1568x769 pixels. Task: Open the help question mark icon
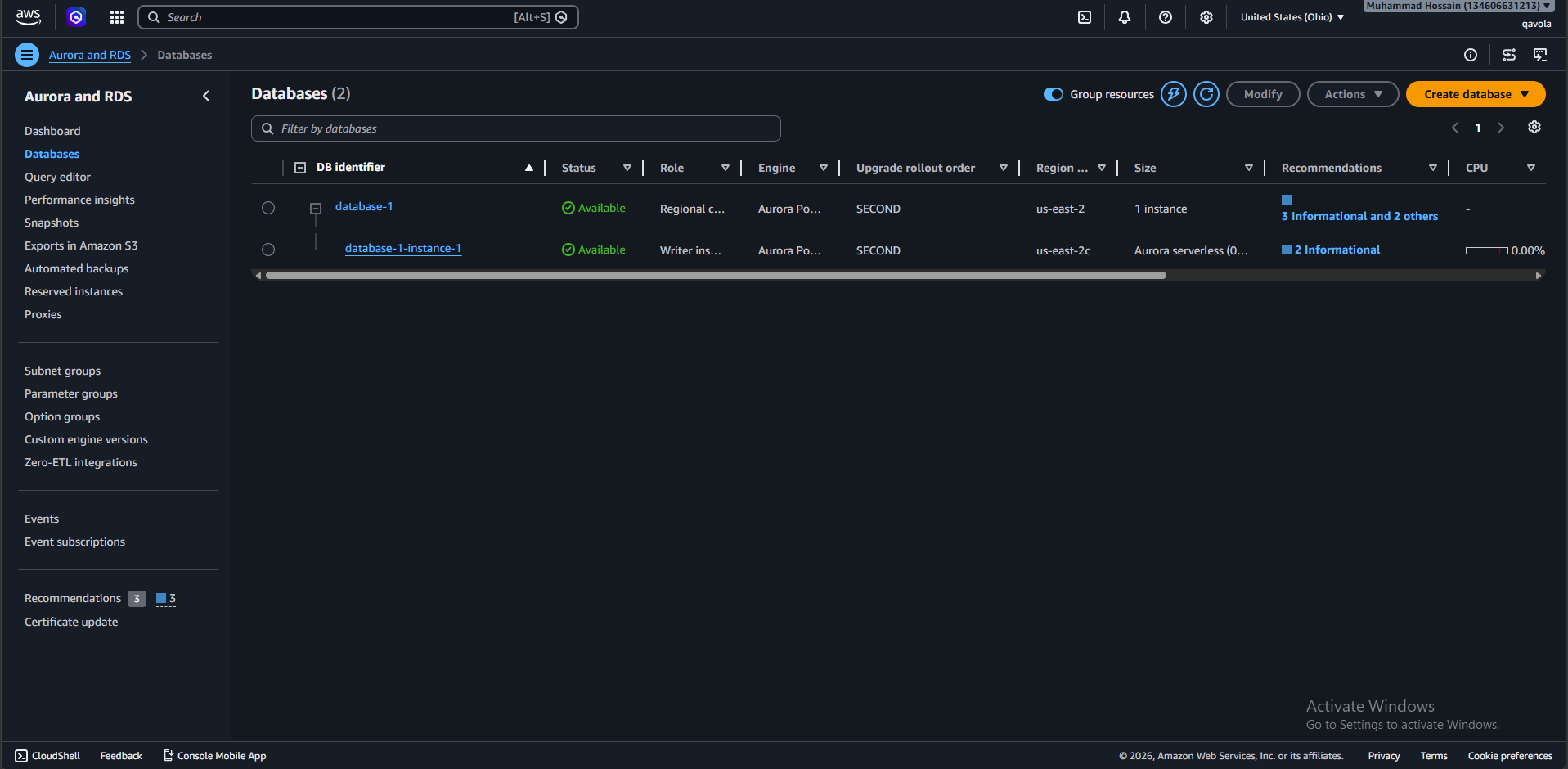1166,17
